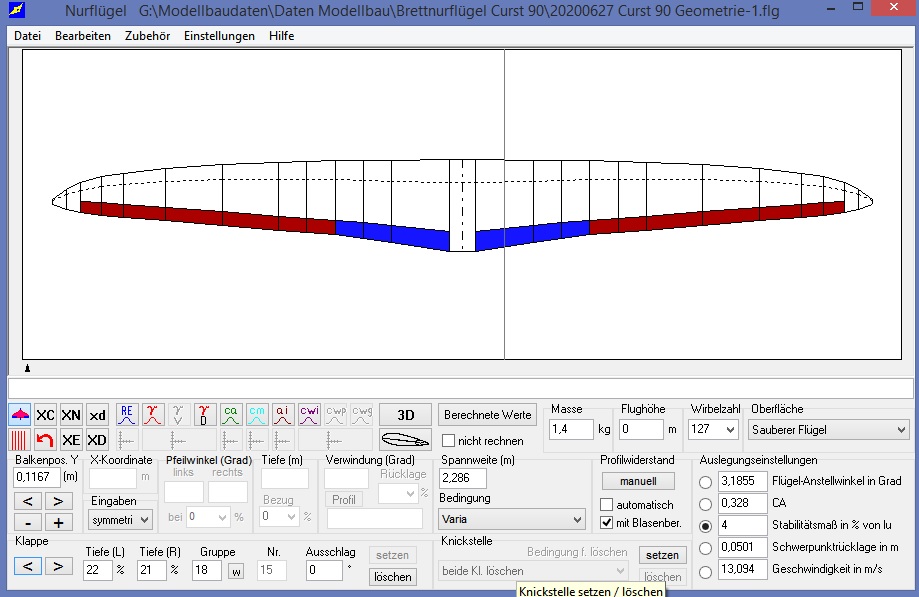Viewport: 919px width, 597px height.
Task: Expand the Bedingung dropdown showing Varia
Action: coord(512,519)
